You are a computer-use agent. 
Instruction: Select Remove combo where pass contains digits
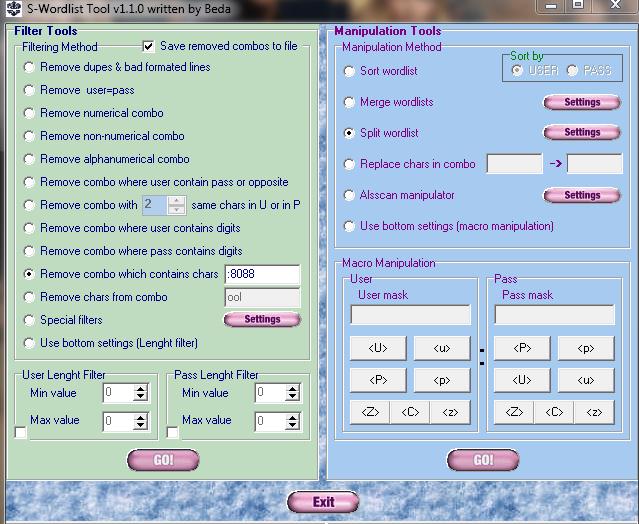29,251
